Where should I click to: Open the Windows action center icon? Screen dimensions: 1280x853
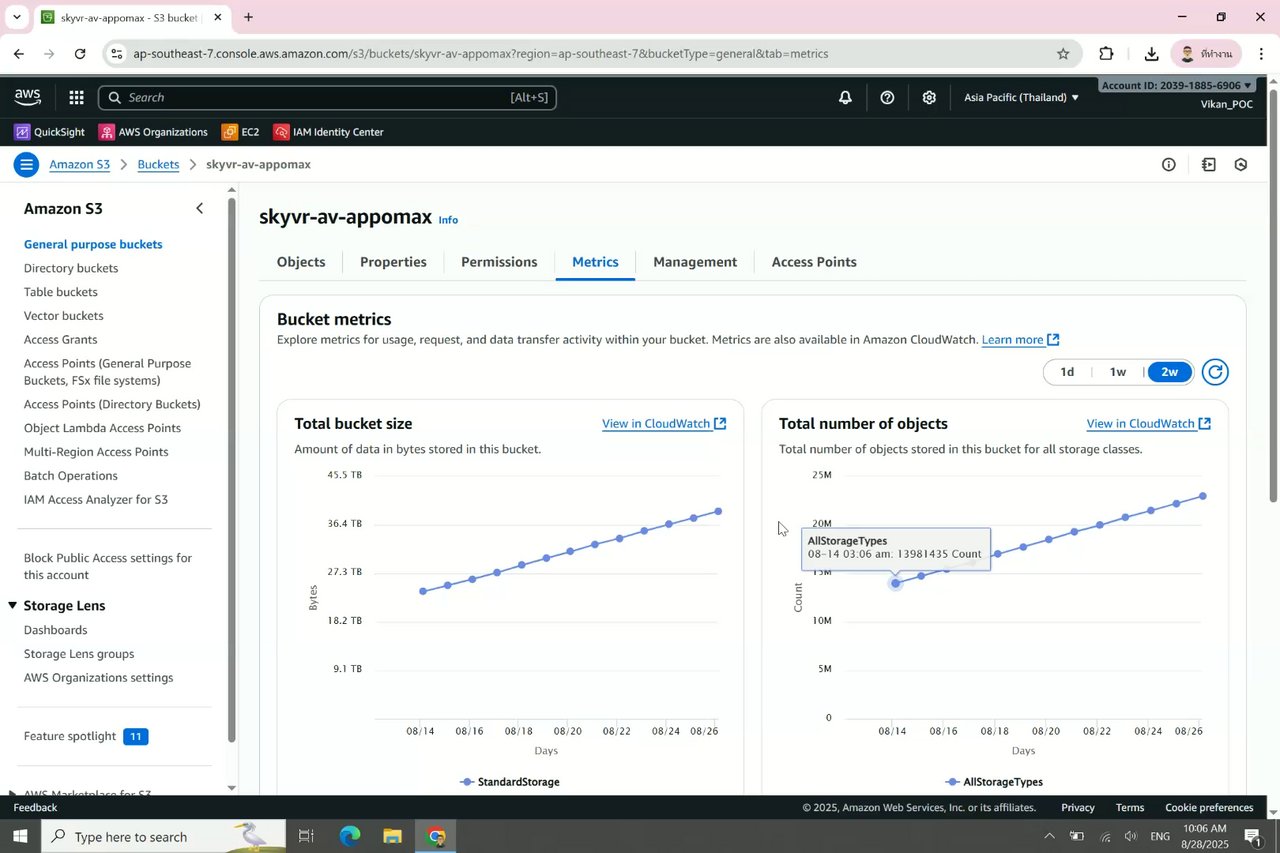pyautogui.click(x=1252, y=836)
